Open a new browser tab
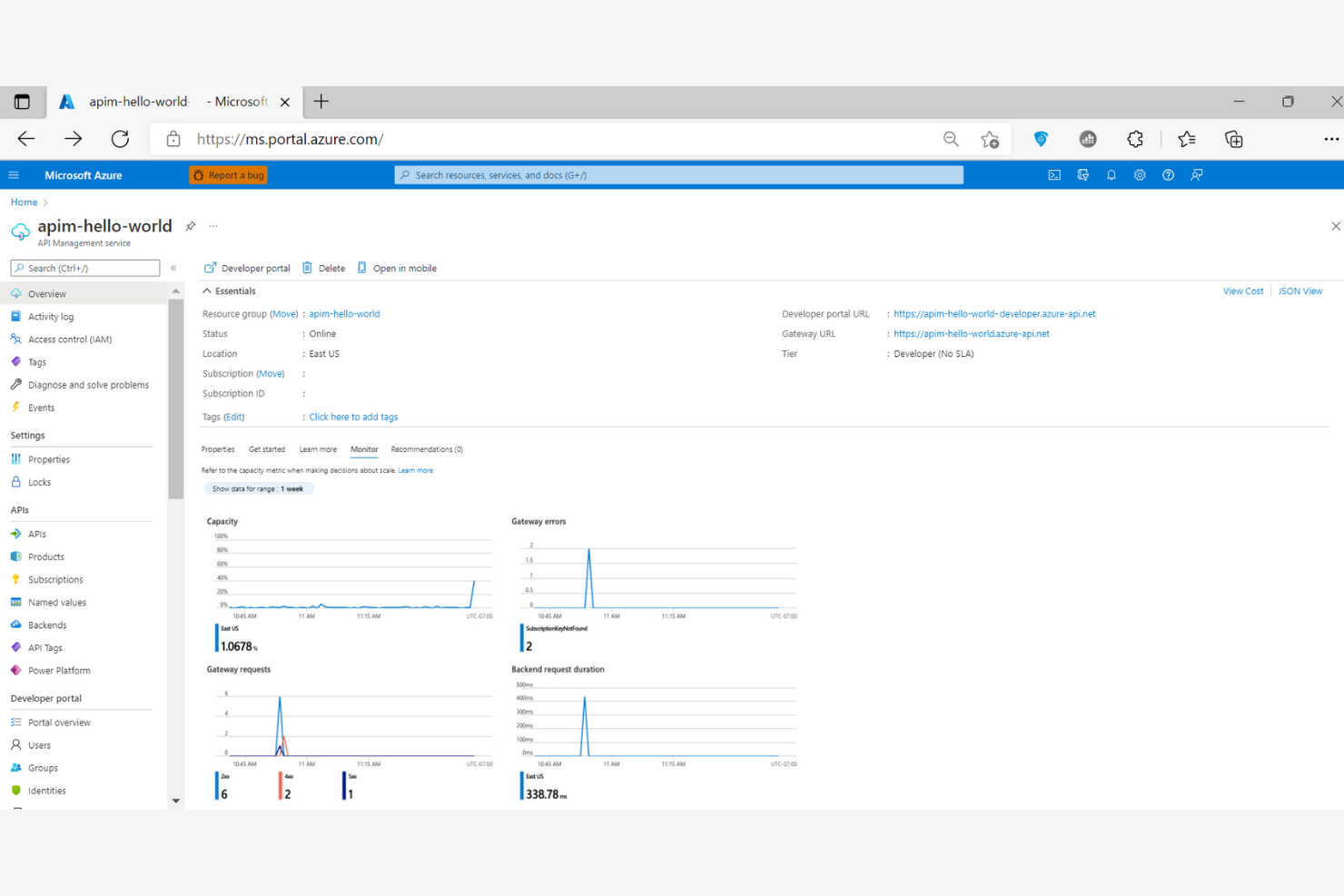 [x=321, y=102]
